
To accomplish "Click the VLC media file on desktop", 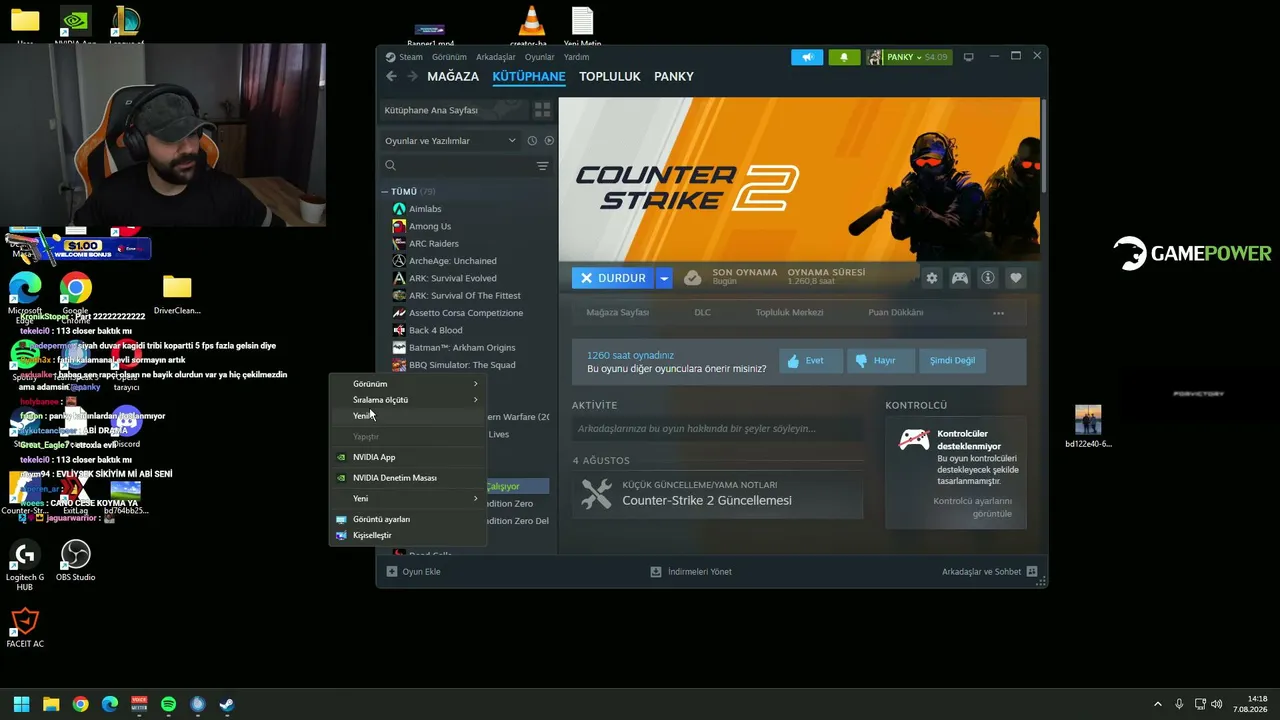I will (531, 25).
